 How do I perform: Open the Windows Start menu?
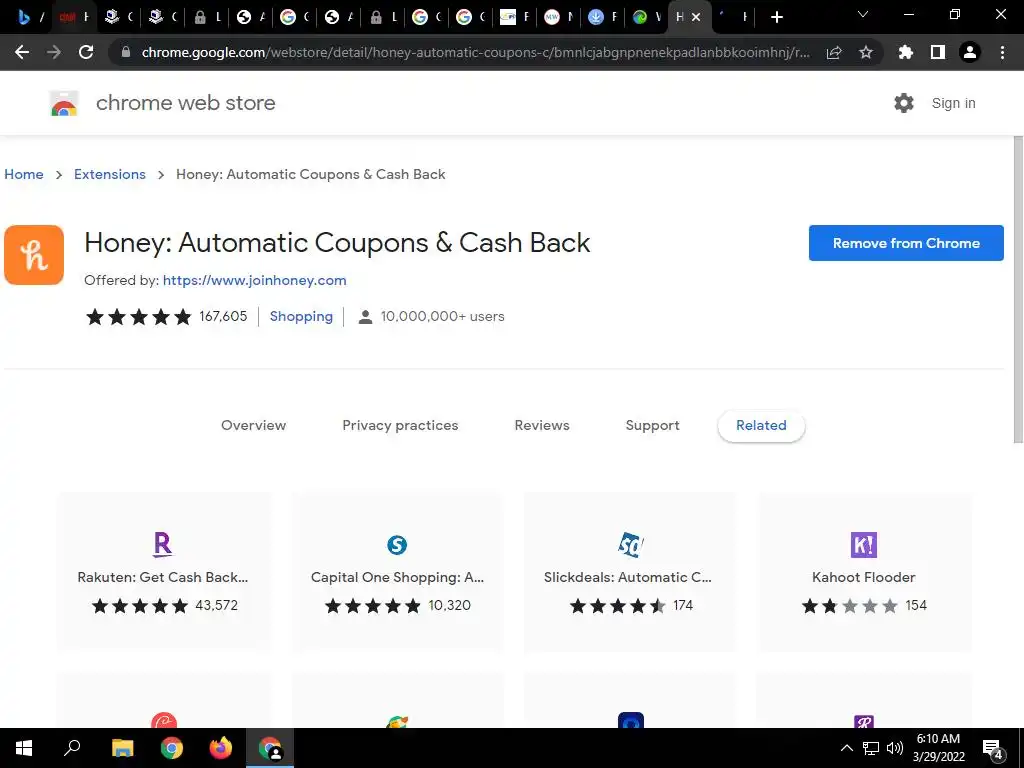click(24, 748)
